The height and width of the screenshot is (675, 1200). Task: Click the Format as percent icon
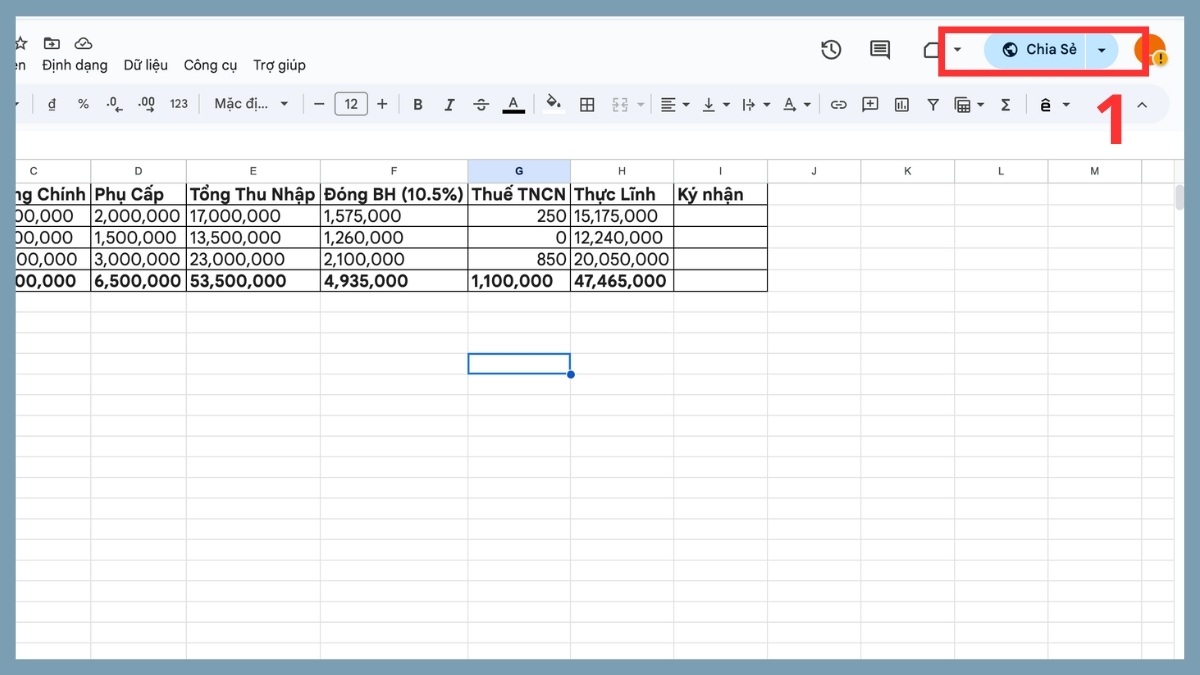[x=83, y=103]
